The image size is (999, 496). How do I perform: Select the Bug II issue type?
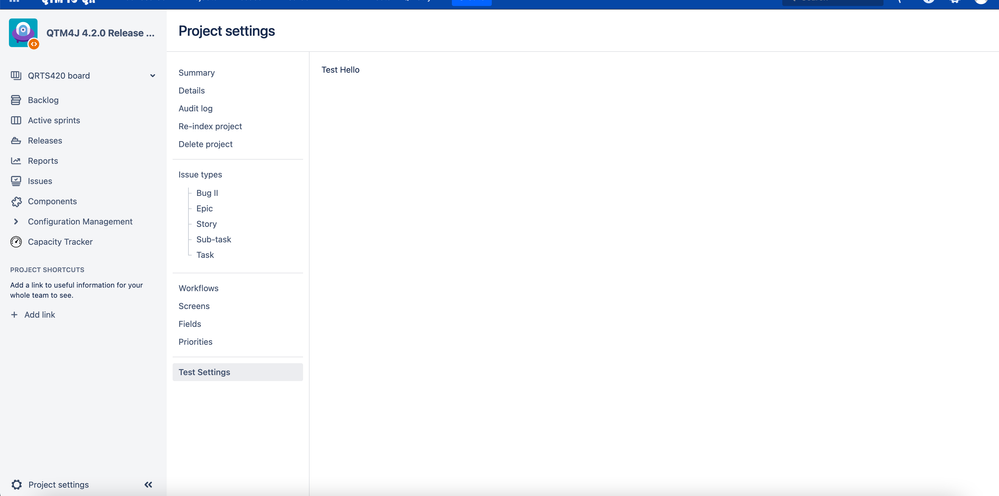pyautogui.click(x=207, y=193)
